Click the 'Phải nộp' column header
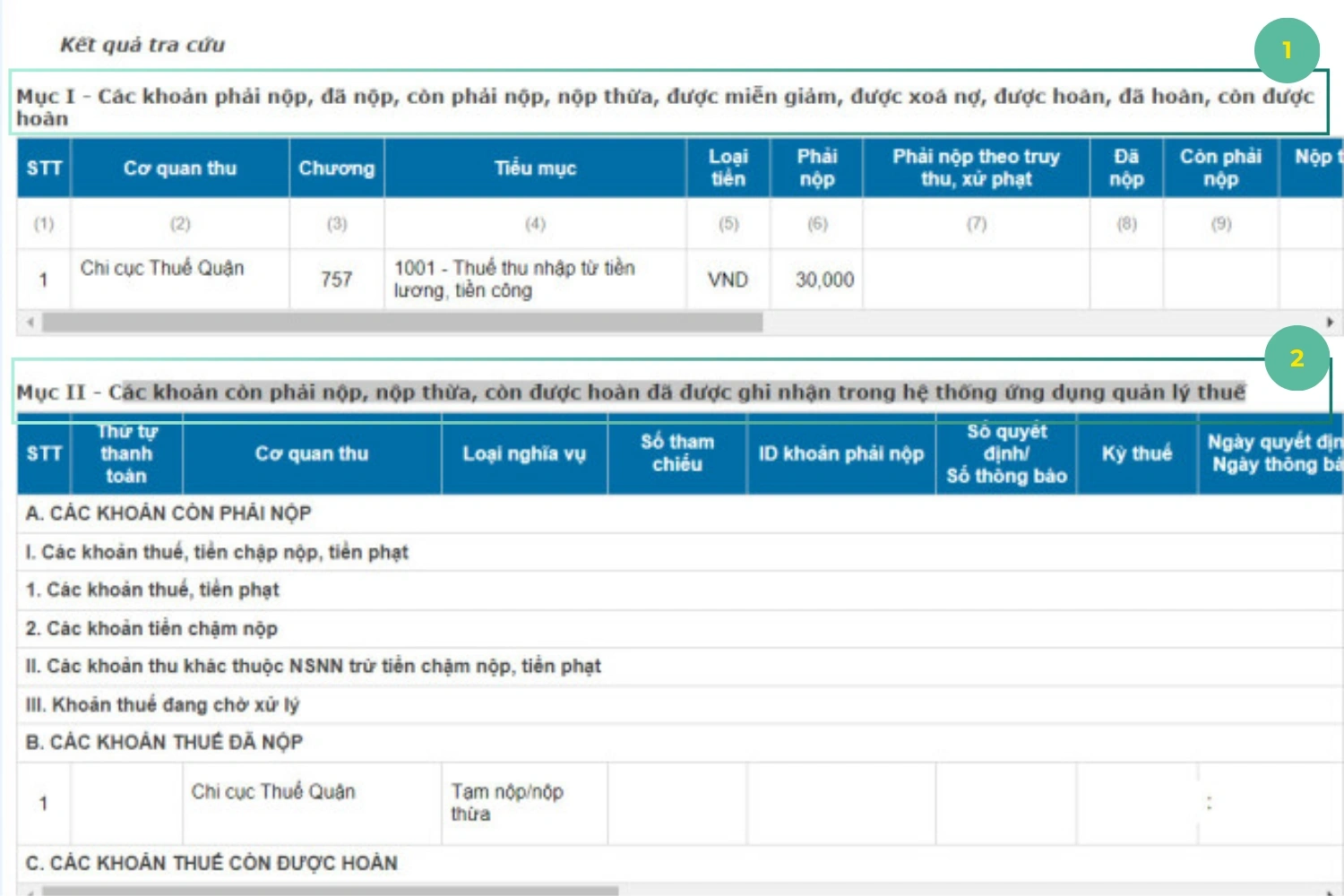The height and width of the screenshot is (896, 1344). coord(817,168)
